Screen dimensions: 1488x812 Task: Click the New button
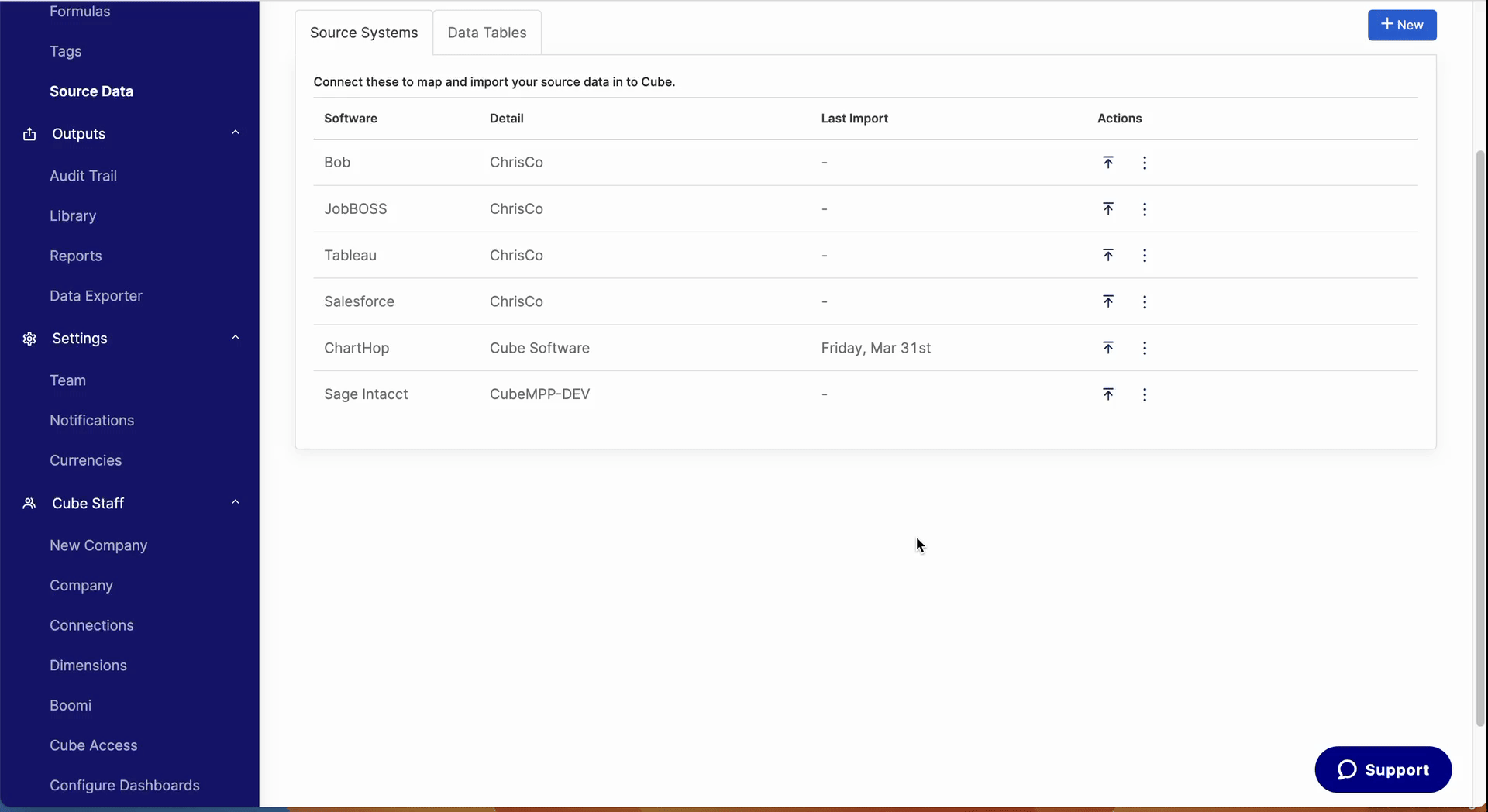(1401, 25)
